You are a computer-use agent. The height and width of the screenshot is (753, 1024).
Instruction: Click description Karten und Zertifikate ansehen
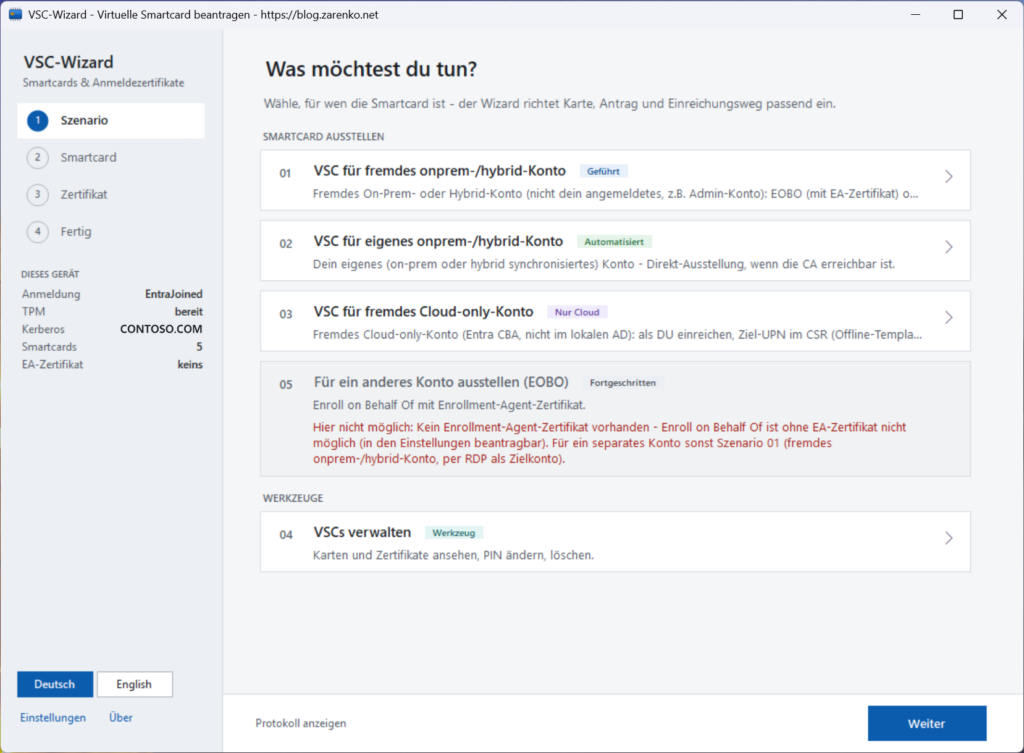click(453, 555)
